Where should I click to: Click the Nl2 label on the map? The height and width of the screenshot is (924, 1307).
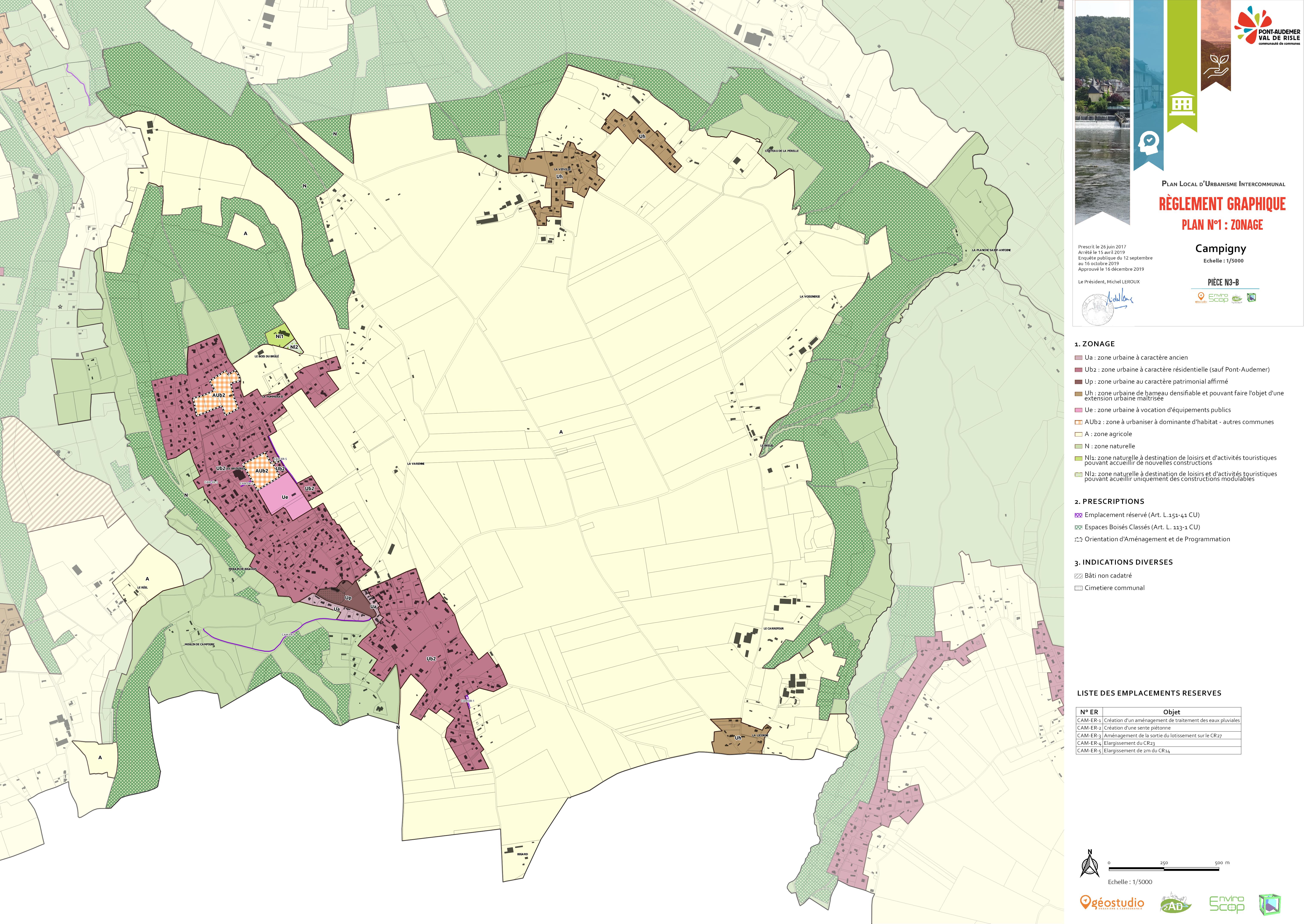coord(294,347)
